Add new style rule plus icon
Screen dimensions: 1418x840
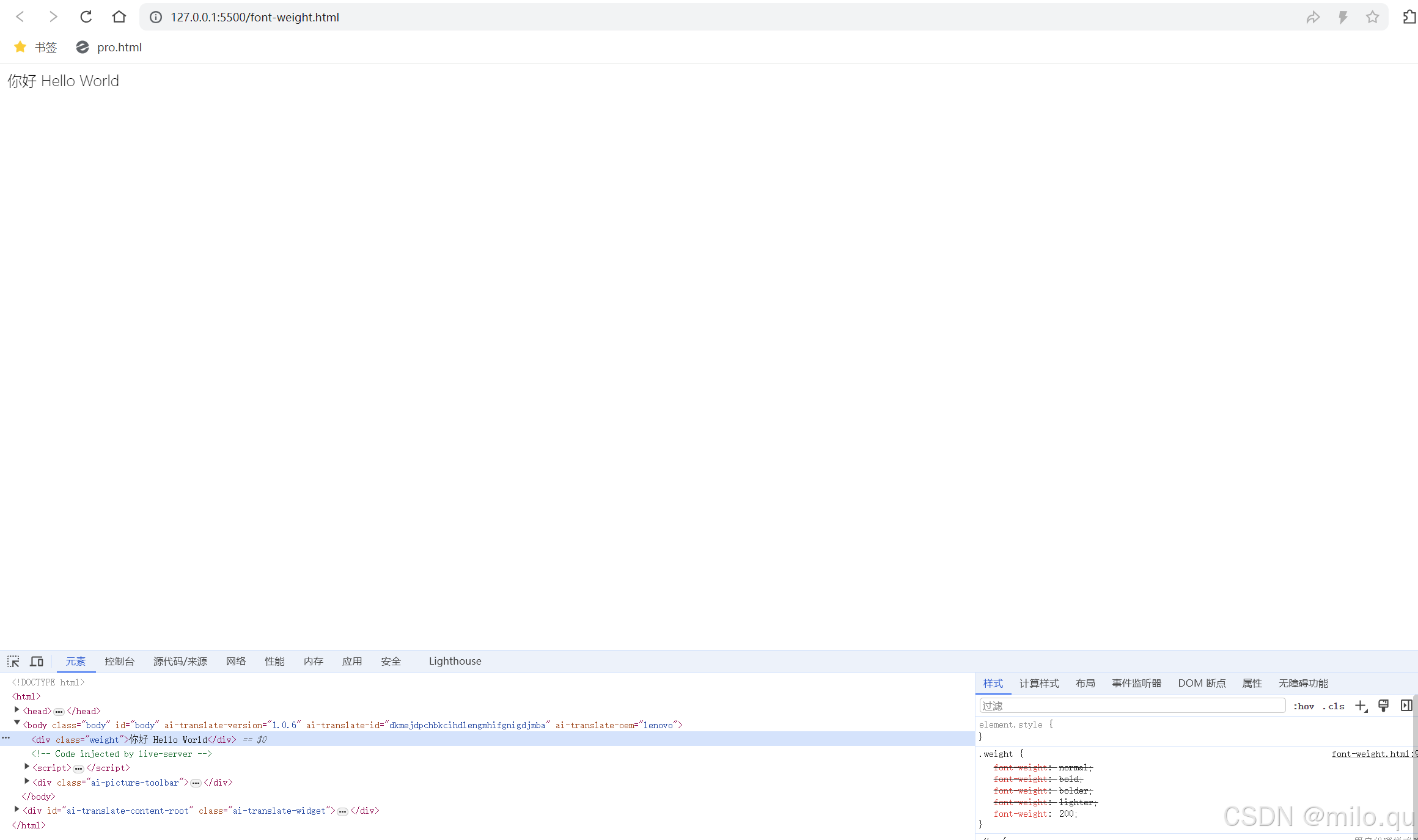click(x=1361, y=706)
